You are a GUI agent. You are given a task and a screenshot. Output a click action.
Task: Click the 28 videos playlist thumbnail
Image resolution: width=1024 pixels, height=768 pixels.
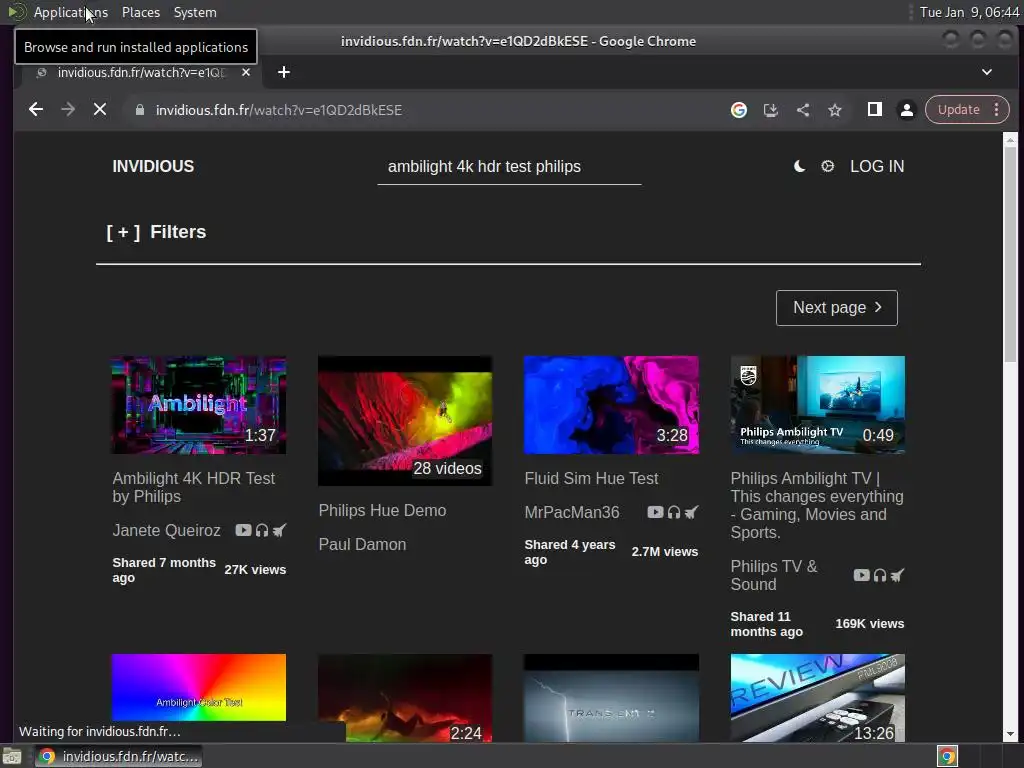[405, 421]
